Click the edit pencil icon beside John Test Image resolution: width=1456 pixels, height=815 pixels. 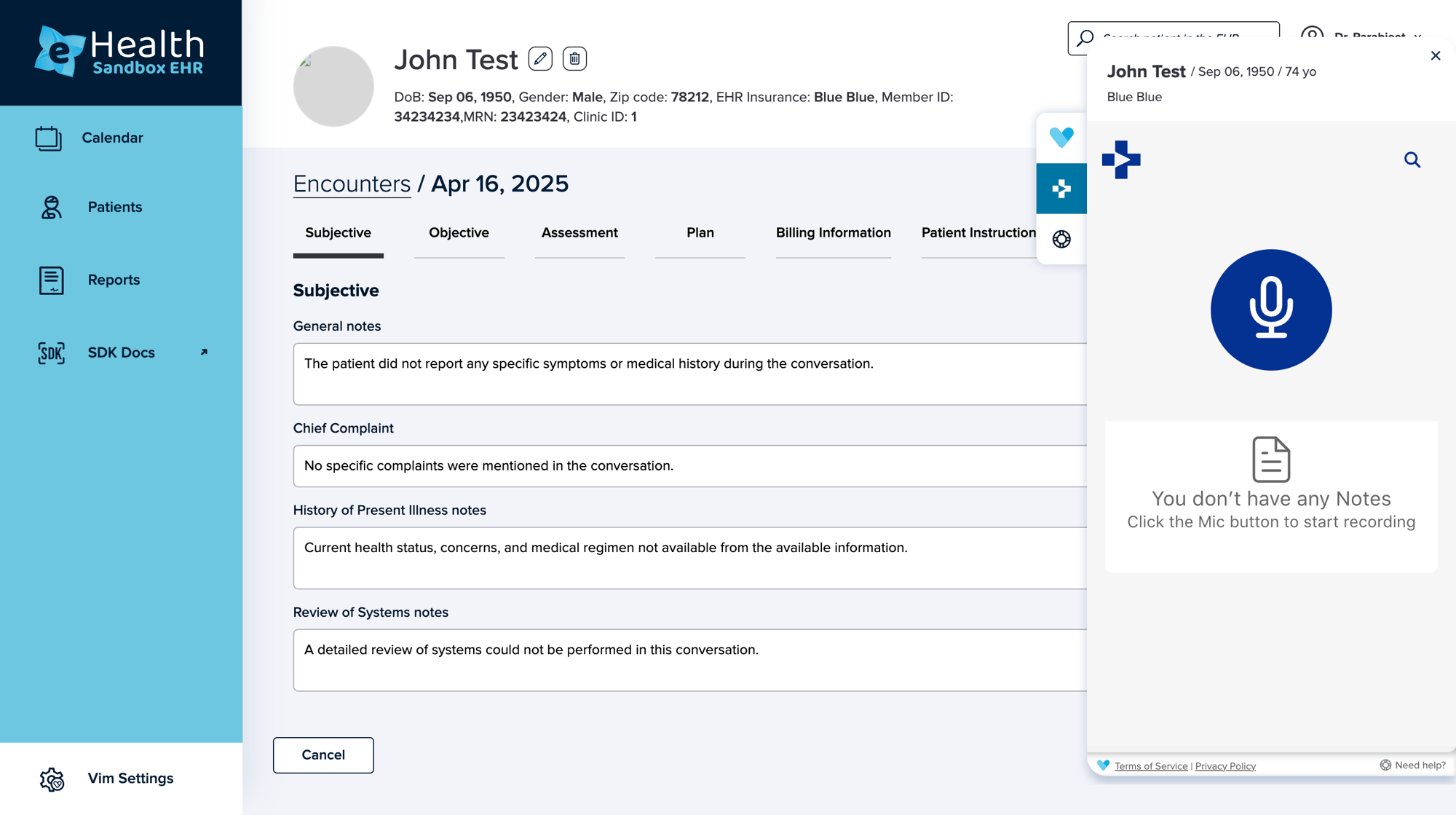540,59
